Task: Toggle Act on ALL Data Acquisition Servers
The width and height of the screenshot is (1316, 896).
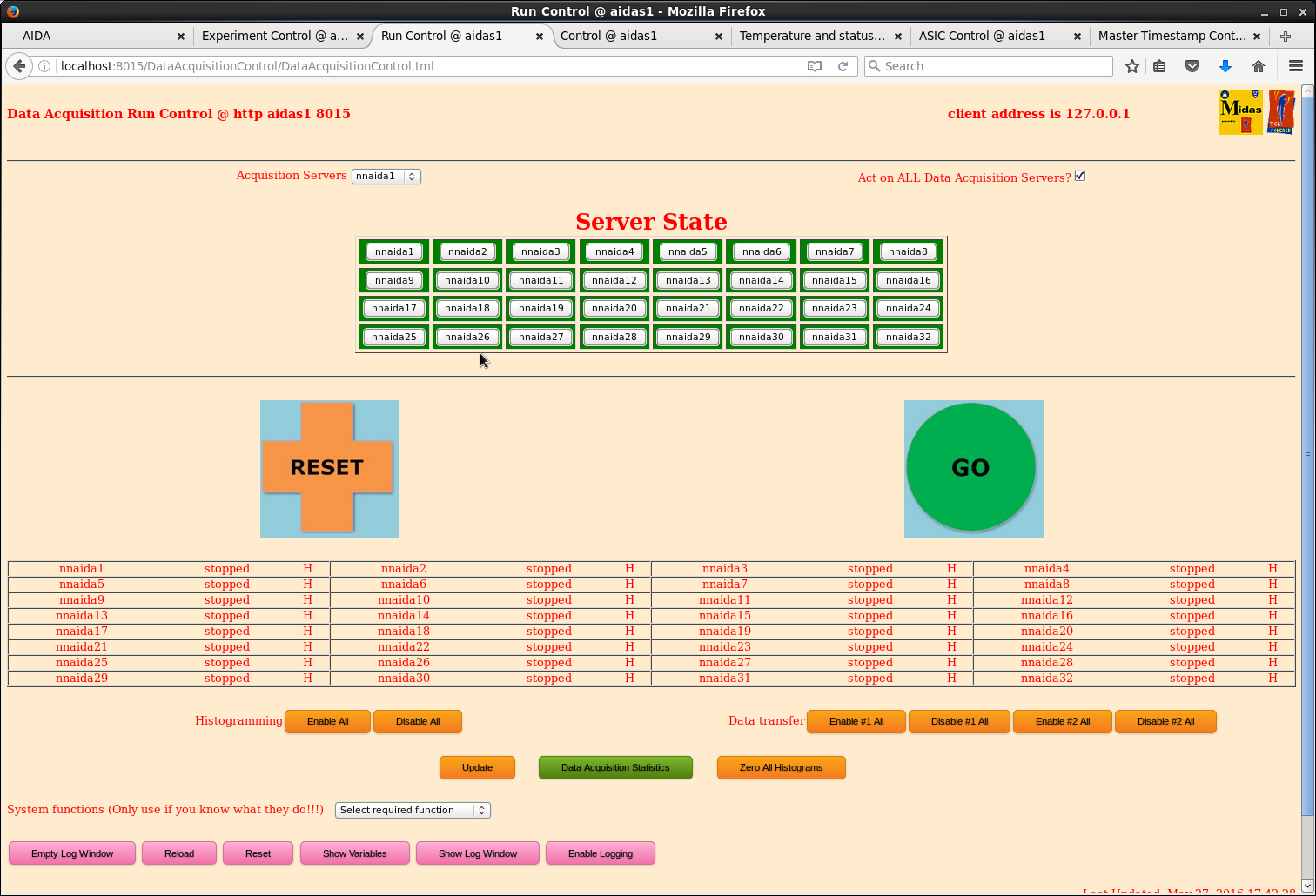Action: pos(1080,176)
